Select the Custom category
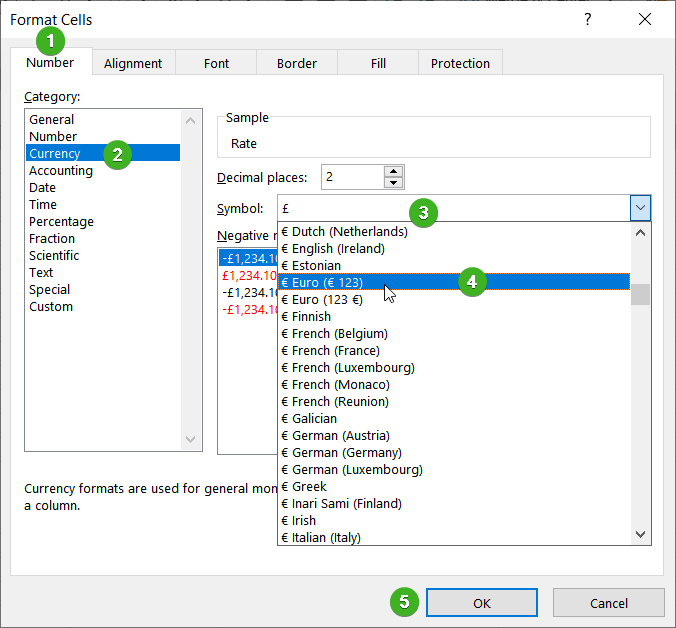Image resolution: width=676 pixels, height=628 pixels. pos(103,306)
